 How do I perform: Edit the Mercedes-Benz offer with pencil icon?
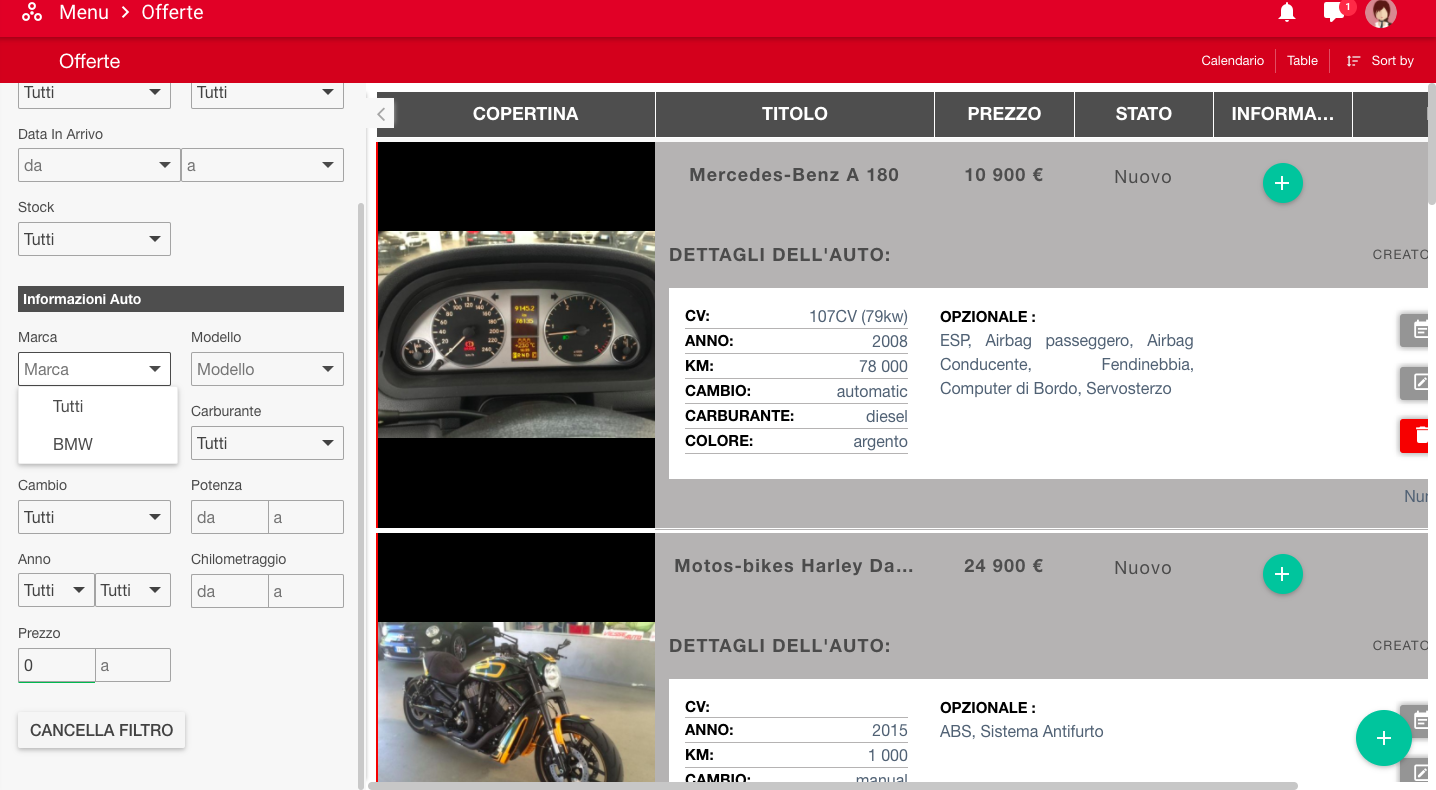coord(1417,382)
